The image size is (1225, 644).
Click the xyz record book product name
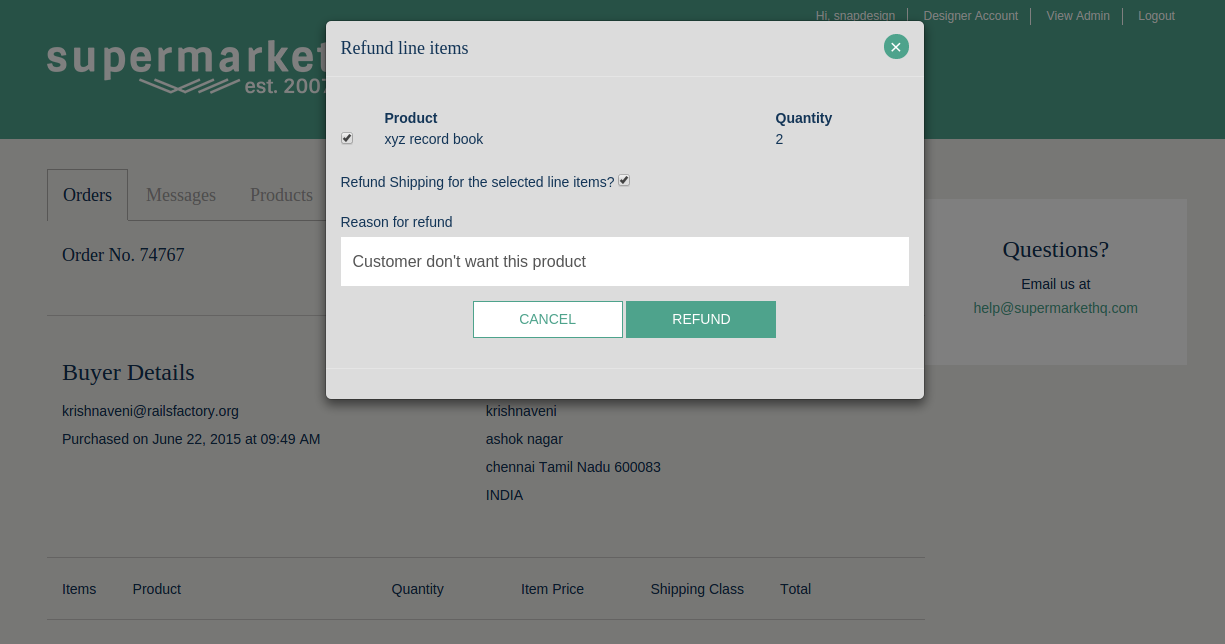[x=433, y=139]
